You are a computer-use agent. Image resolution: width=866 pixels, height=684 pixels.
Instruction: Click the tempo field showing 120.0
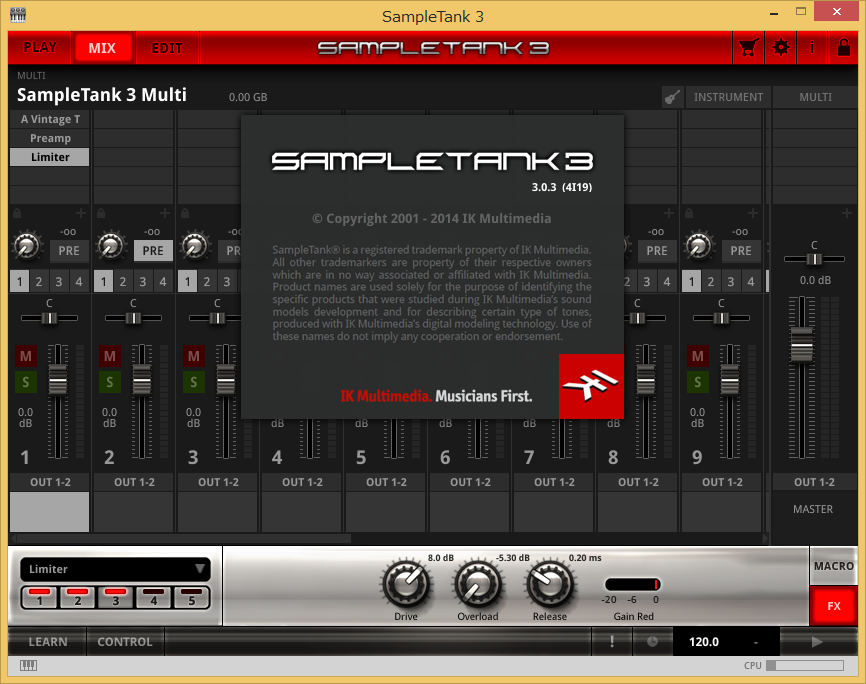pyautogui.click(x=704, y=641)
